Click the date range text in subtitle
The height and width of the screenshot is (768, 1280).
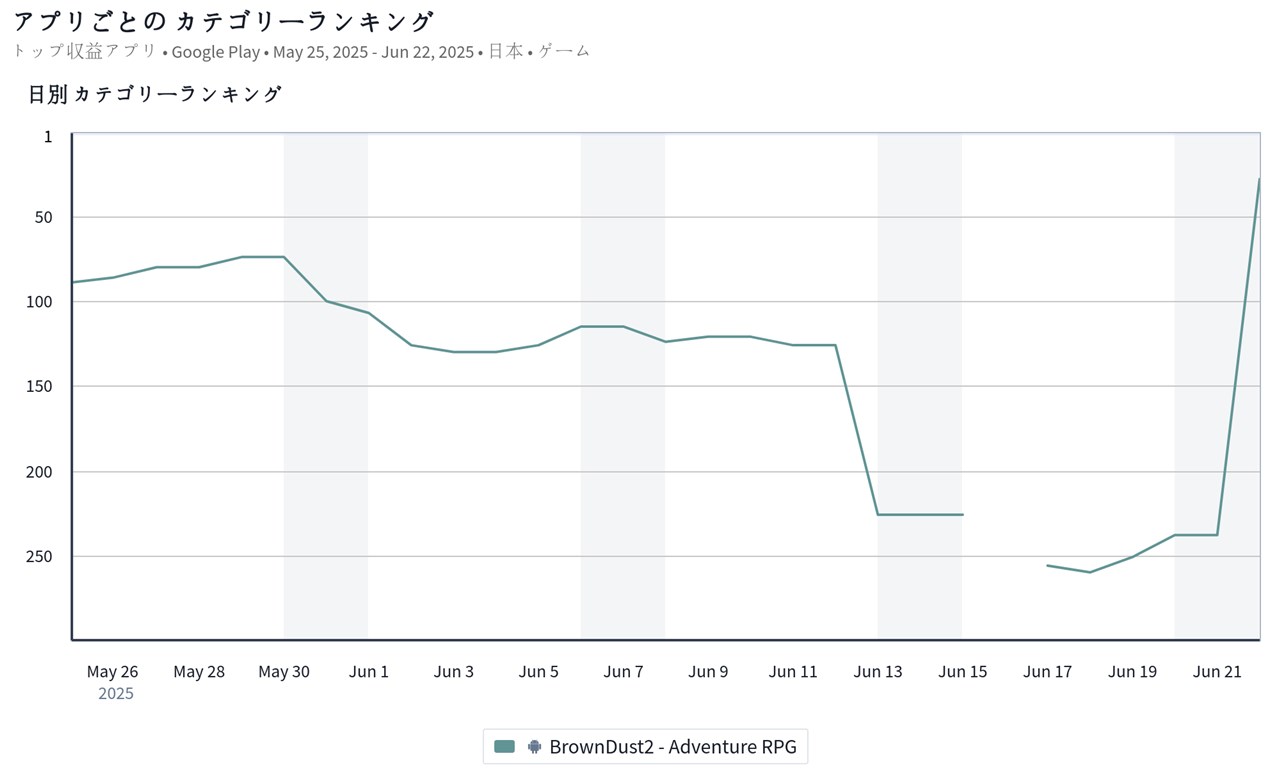[x=373, y=52]
